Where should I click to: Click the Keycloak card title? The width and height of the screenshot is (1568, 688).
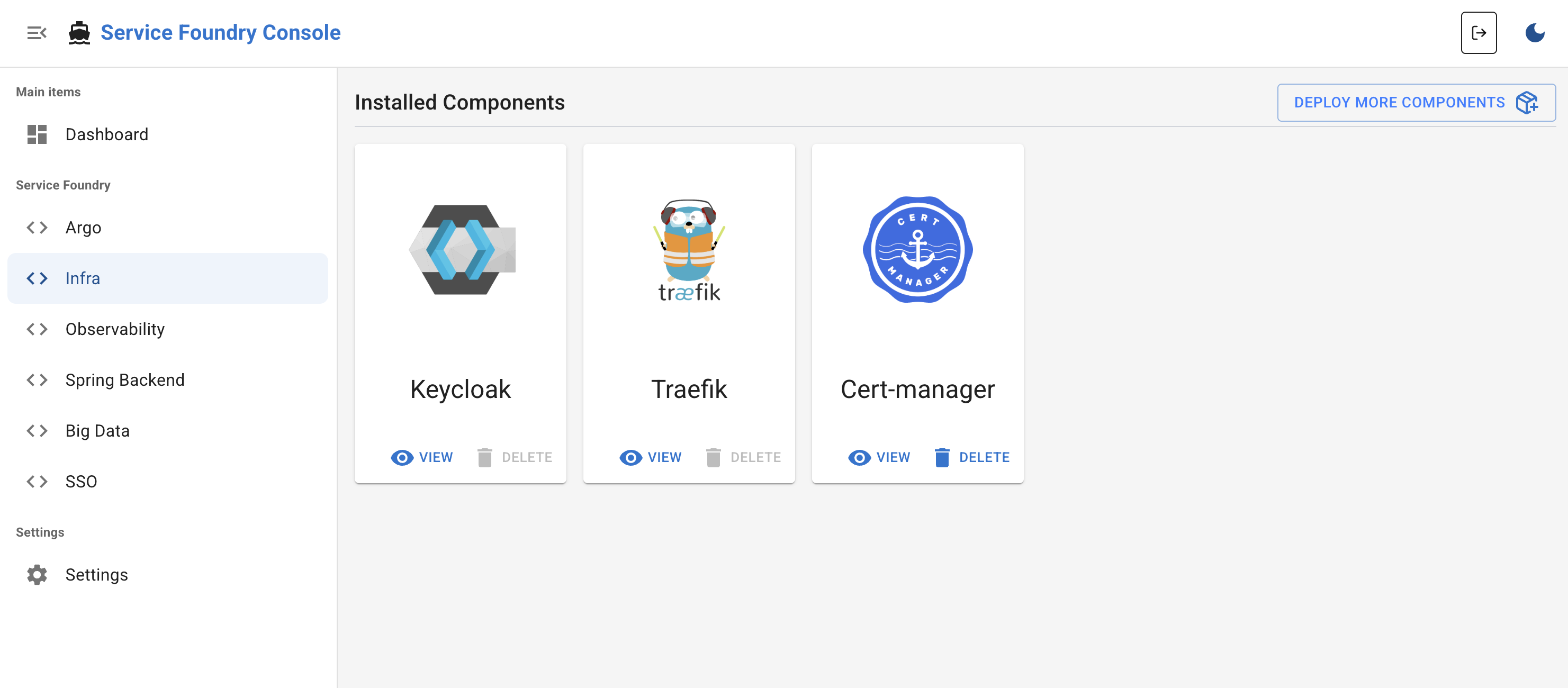461,390
